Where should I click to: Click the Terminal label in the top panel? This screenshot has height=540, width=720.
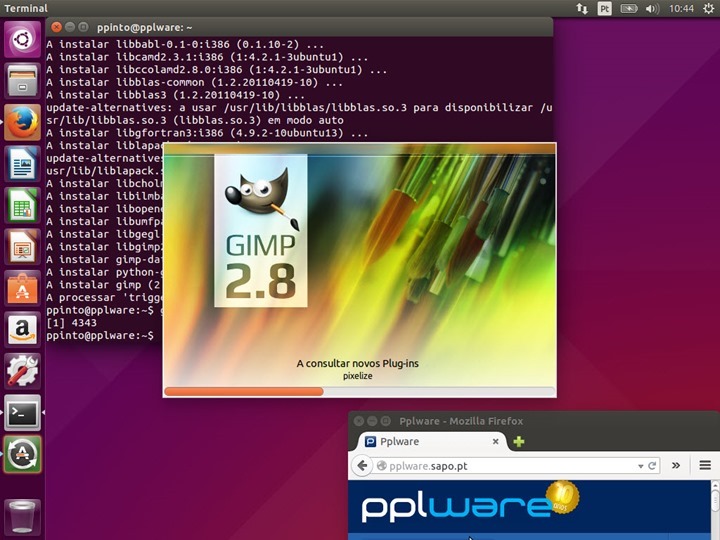click(x=26, y=8)
